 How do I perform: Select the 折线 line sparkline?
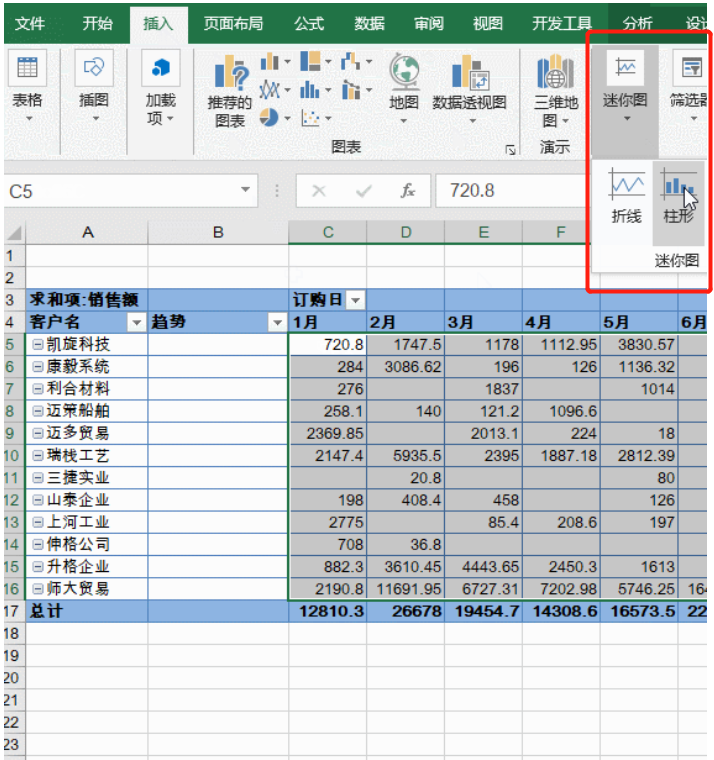pyautogui.click(x=627, y=195)
